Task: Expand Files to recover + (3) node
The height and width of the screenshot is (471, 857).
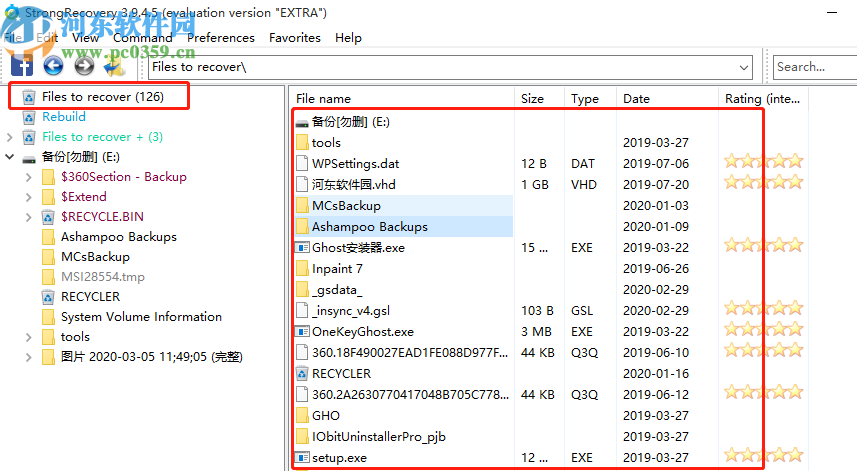Action: pyautogui.click(x=9, y=137)
